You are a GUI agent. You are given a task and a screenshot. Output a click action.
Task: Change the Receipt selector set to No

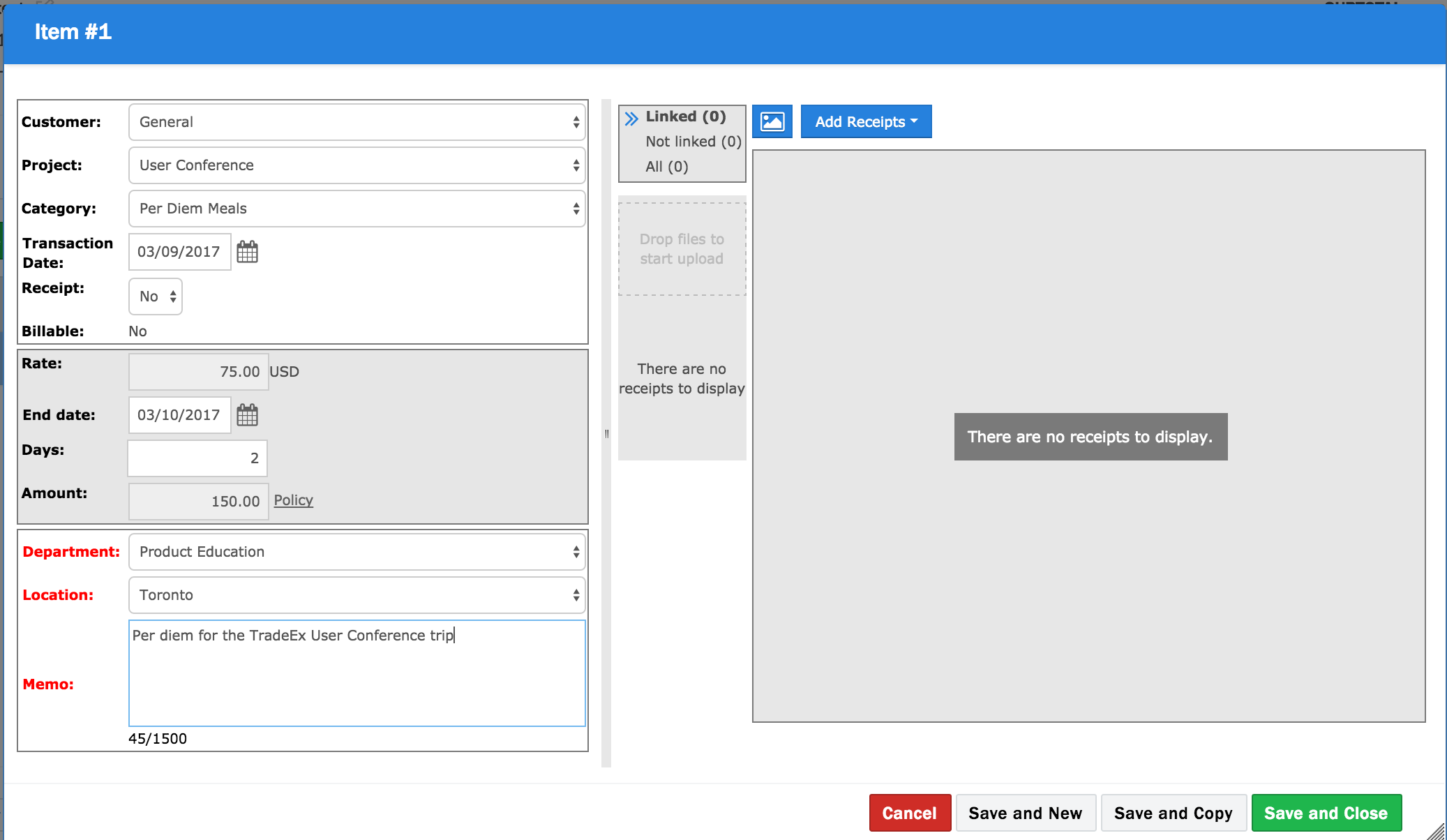(x=156, y=297)
